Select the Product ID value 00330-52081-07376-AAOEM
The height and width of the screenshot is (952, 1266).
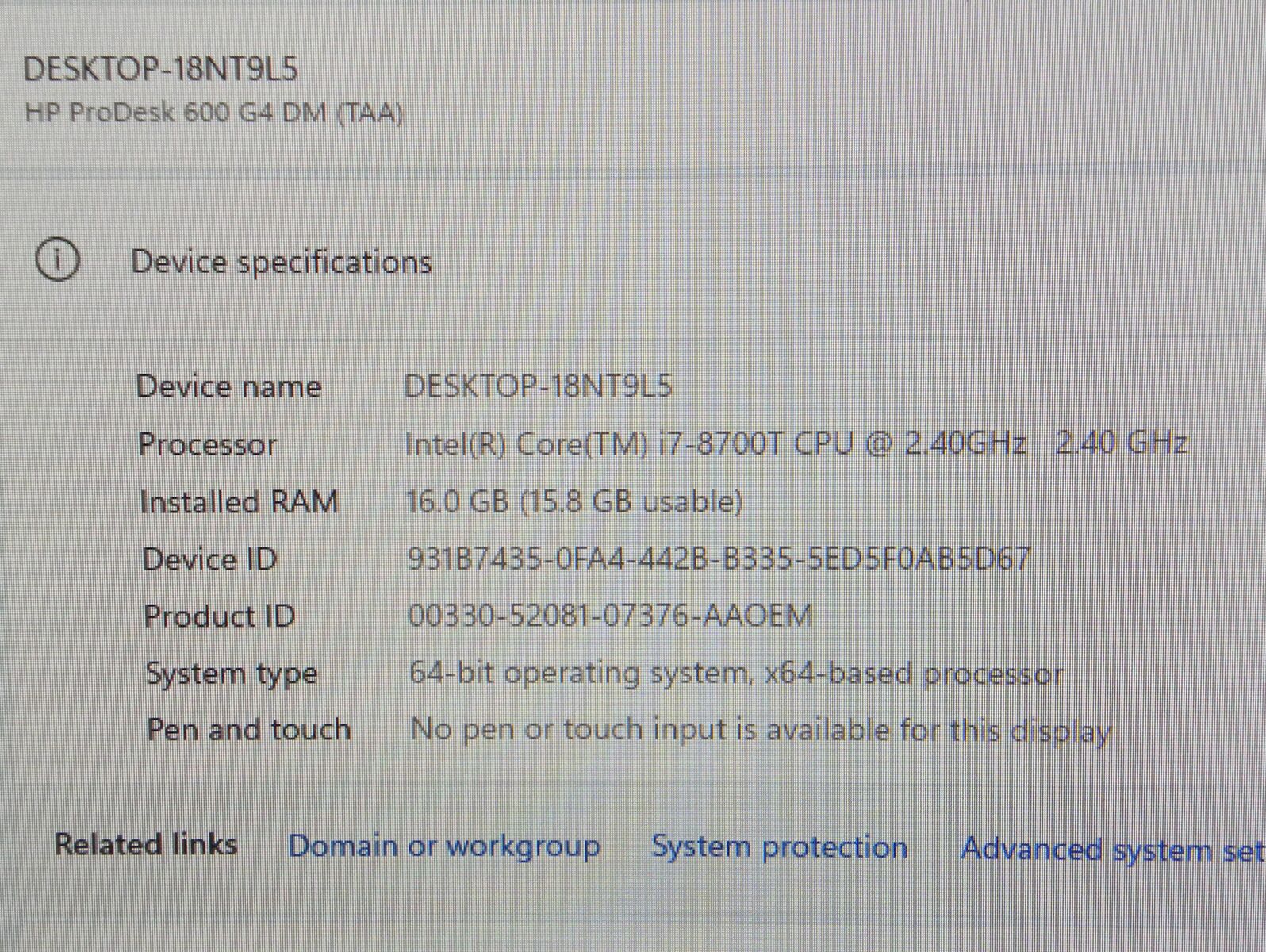click(x=610, y=616)
